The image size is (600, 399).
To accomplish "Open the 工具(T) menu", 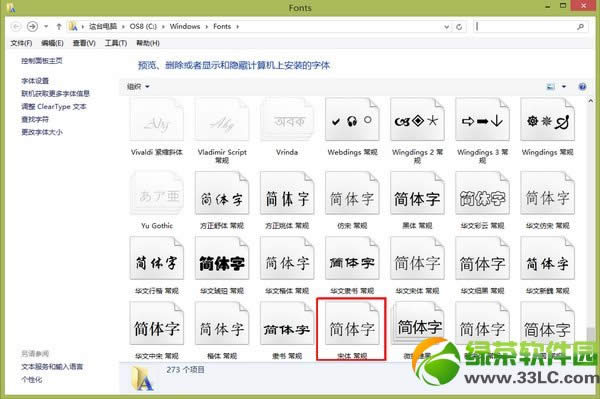I will coord(116,43).
